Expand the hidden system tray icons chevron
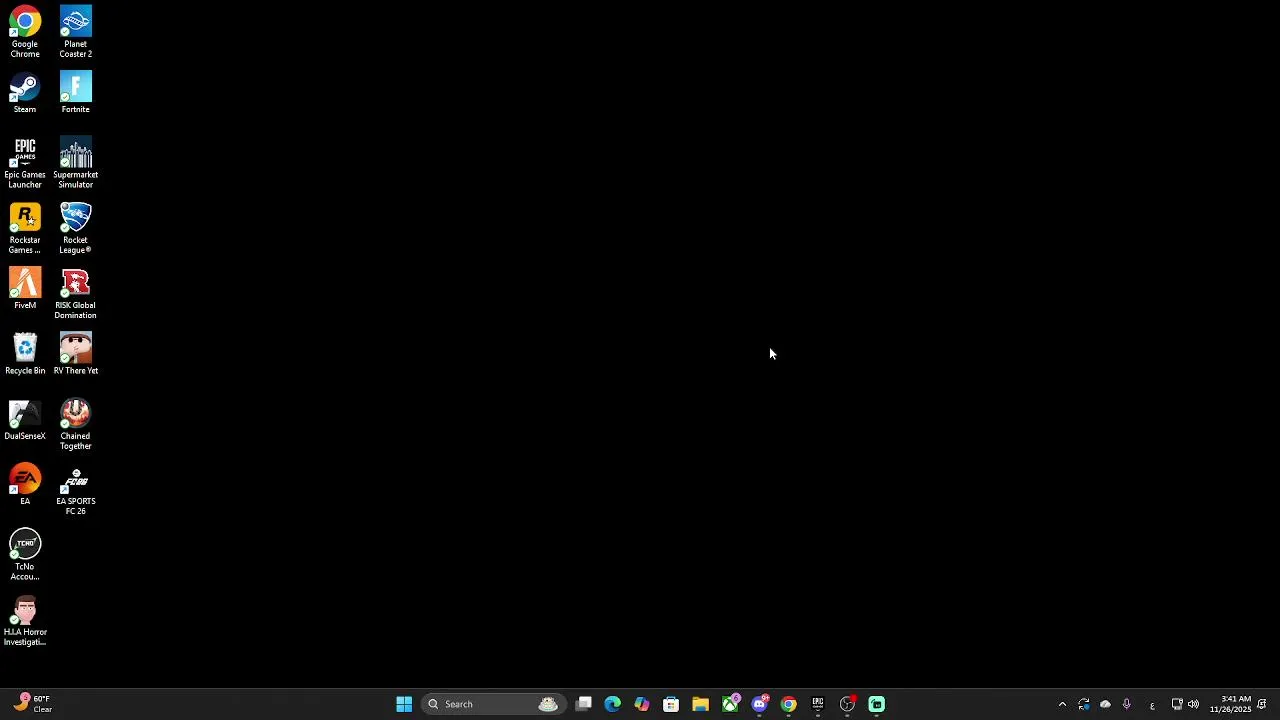Viewport: 1280px width, 720px height. (x=1062, y=704)
